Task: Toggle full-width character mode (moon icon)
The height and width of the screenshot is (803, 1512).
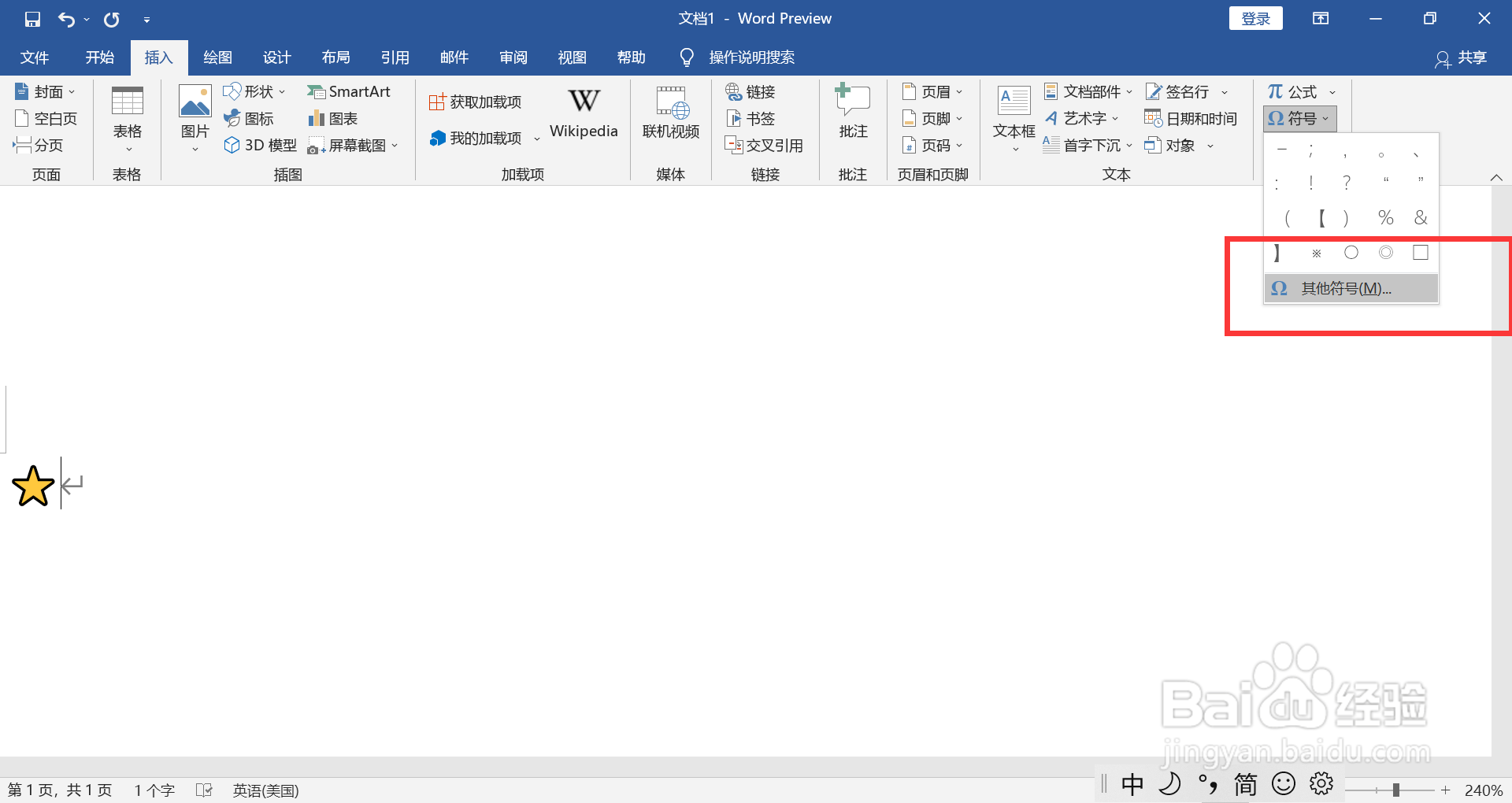Action: click(1169, 783)
